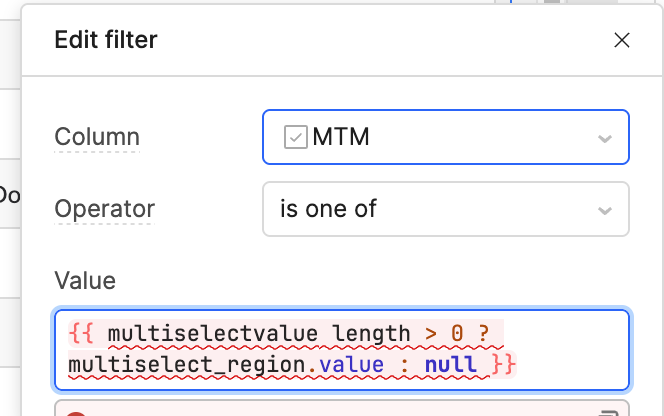Click inside the Value expression editor

342,349
